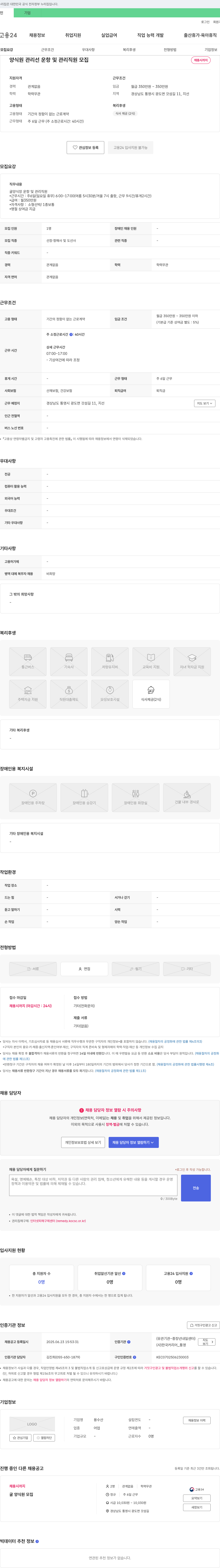The width and height of the screenshot is (220, 1568).
Task: Switch to the 모집요강 tab
Action: click(7, 50)
